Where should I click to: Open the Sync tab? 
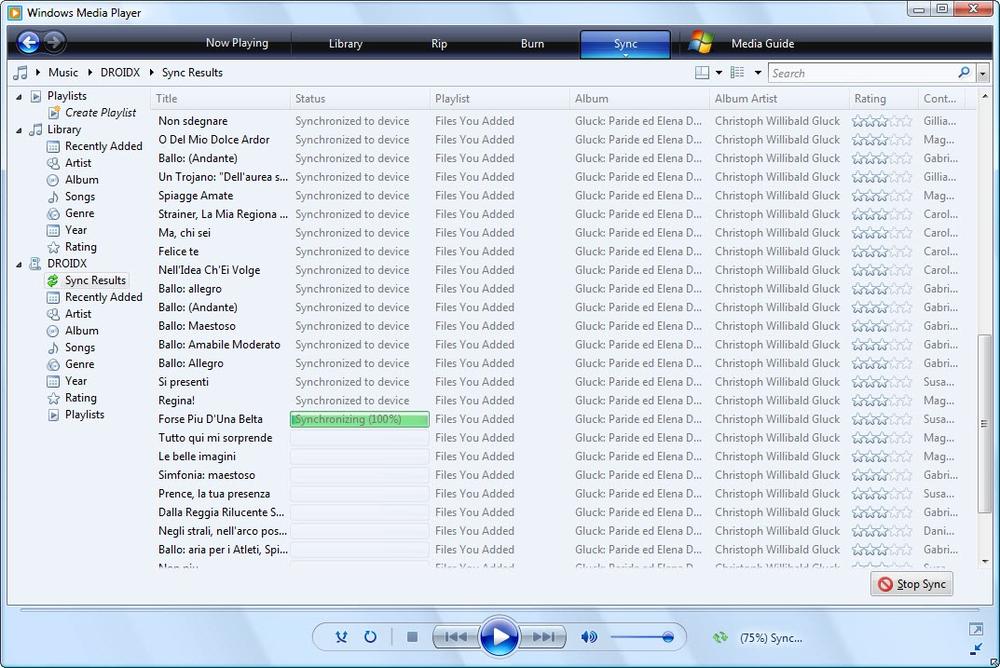[x=625, y=44]
